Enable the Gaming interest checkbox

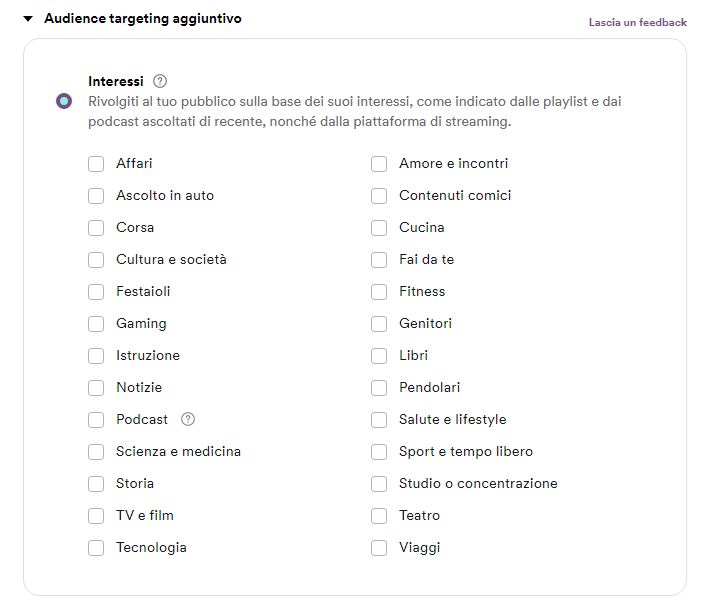[x=96, y=324]
